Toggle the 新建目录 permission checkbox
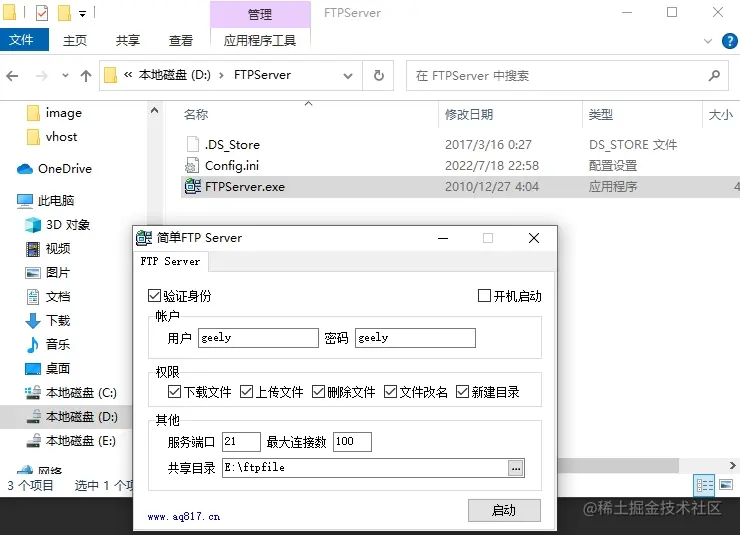The height and width of the screenshot is (535, 740). pos(462,392)
